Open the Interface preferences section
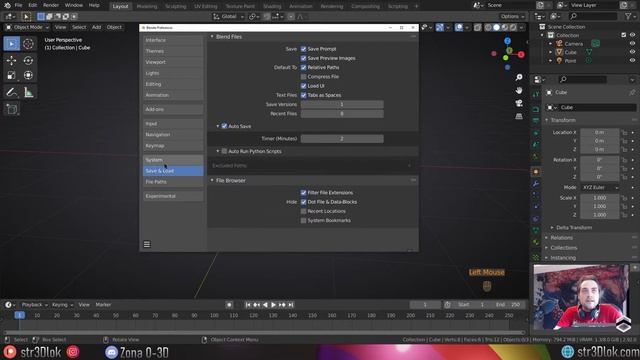The image size is (640, 360). pos(173,40)
